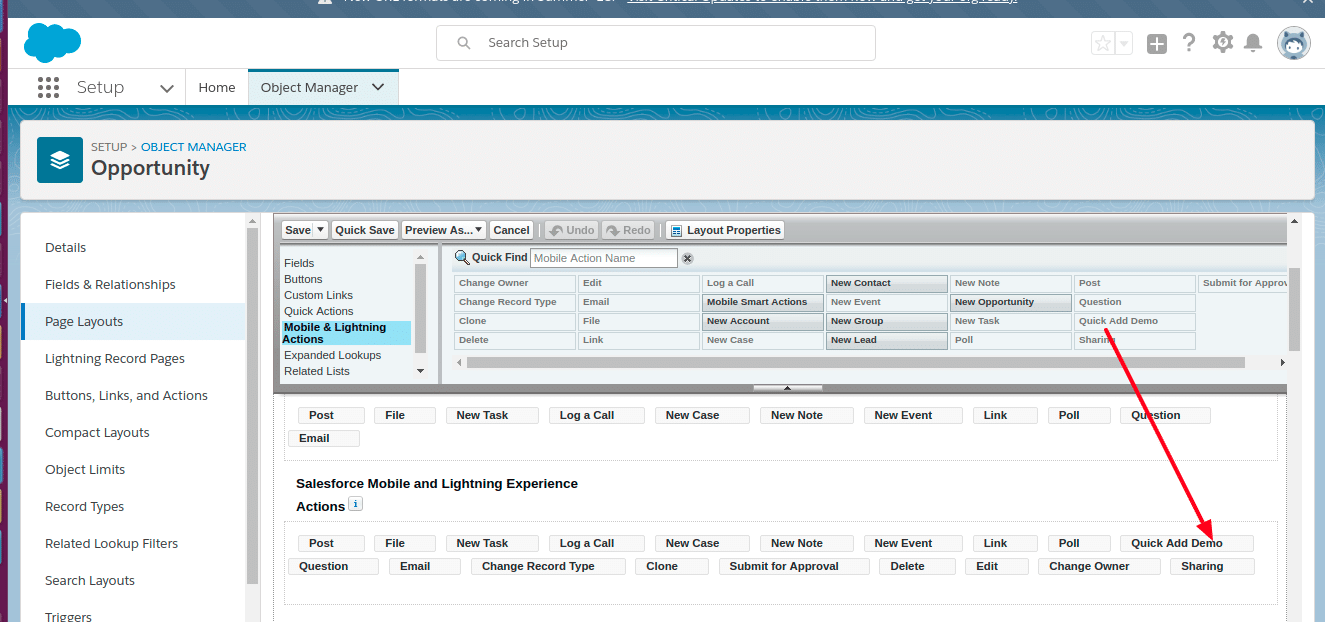Image resolution: width=1325 pixels, height=622 pixels.
Task: Focus the Quick Find Mobile Action Name field
Action: (x=603, y=258)
